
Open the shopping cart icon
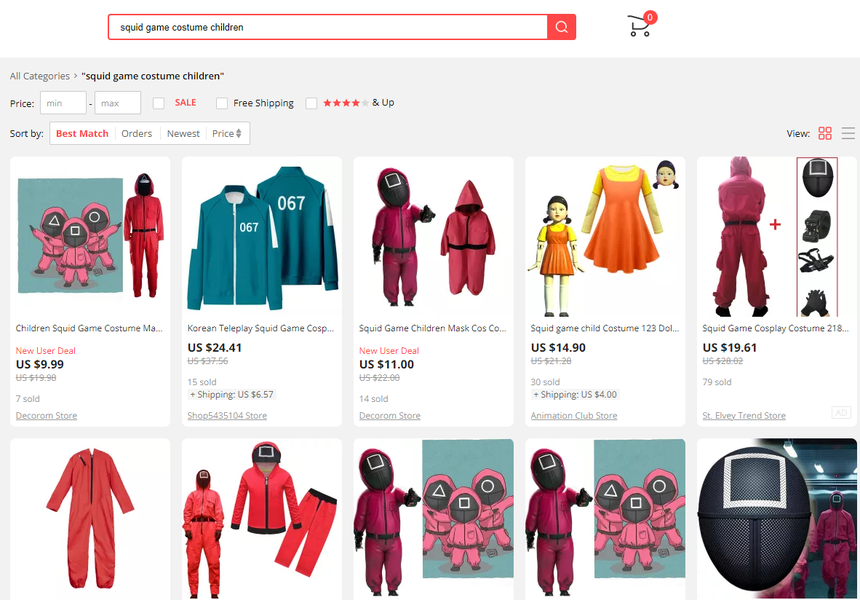pyautogui.click(x=641, y=25)
